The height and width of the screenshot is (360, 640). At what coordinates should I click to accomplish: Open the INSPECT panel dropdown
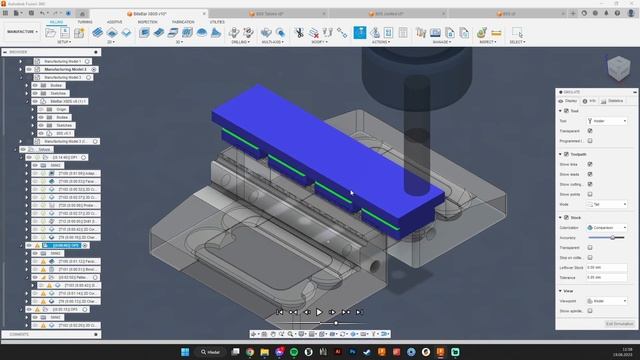(x=487, y=42)
